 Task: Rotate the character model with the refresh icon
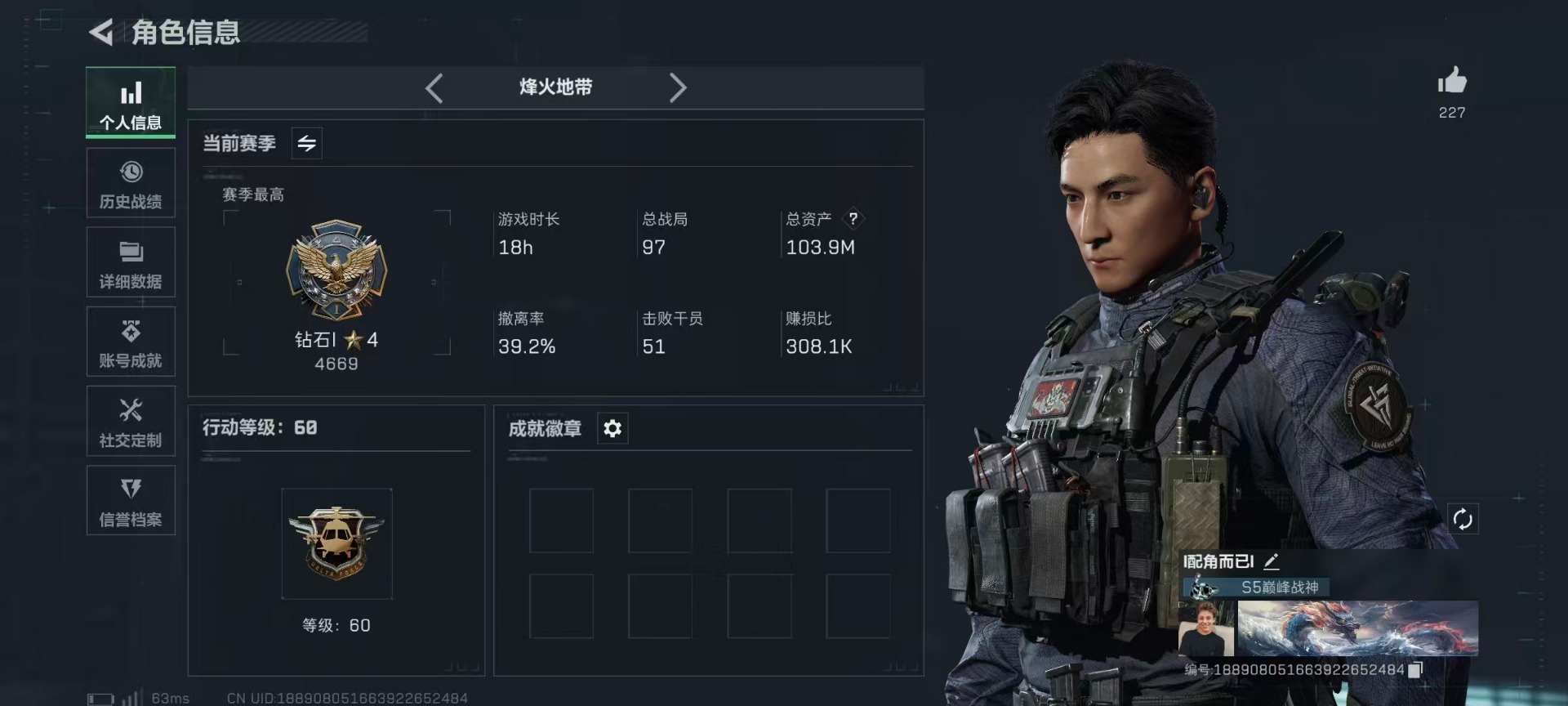click(x=1462, y=519)
